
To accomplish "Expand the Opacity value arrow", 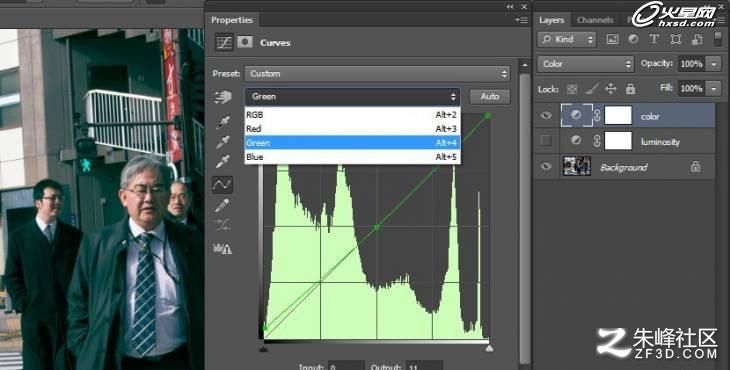I will [714, 64].
